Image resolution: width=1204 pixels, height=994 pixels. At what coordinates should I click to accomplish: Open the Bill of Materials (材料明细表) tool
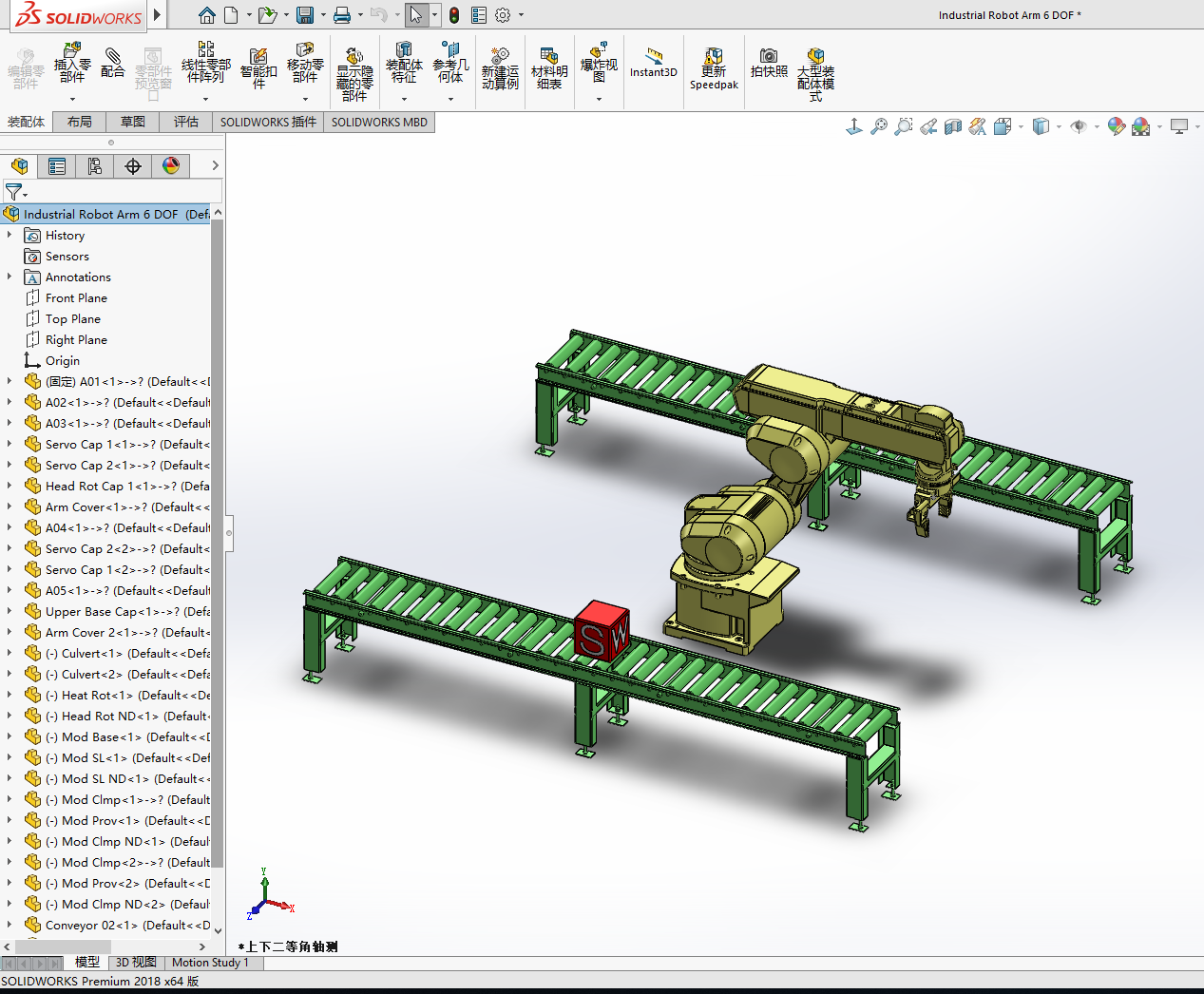[x=549, y=68]
